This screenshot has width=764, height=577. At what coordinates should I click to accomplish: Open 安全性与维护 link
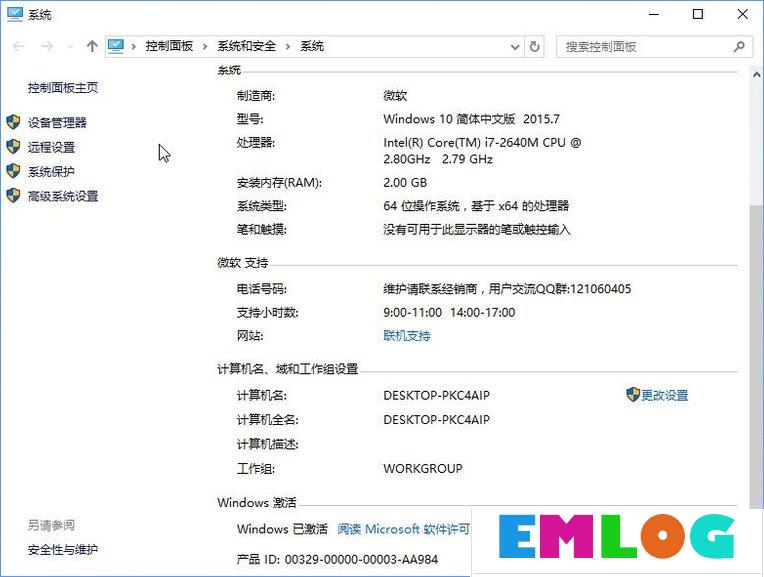click(x=63, y=550)
